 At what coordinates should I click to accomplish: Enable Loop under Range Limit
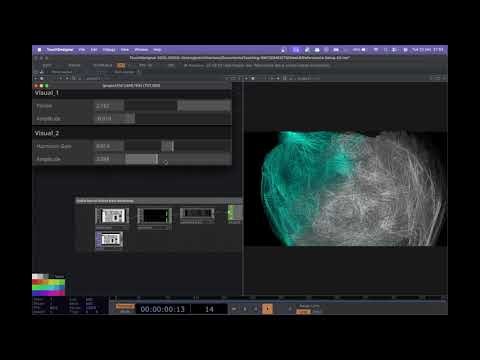pos(303,312)
